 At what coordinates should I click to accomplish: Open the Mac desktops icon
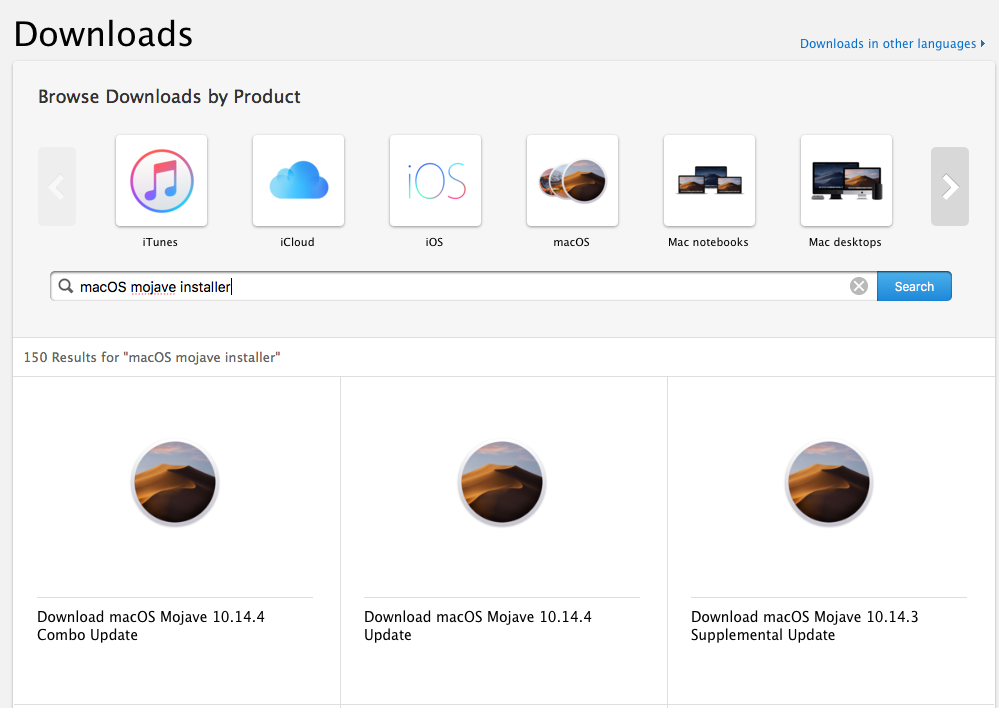846,181
